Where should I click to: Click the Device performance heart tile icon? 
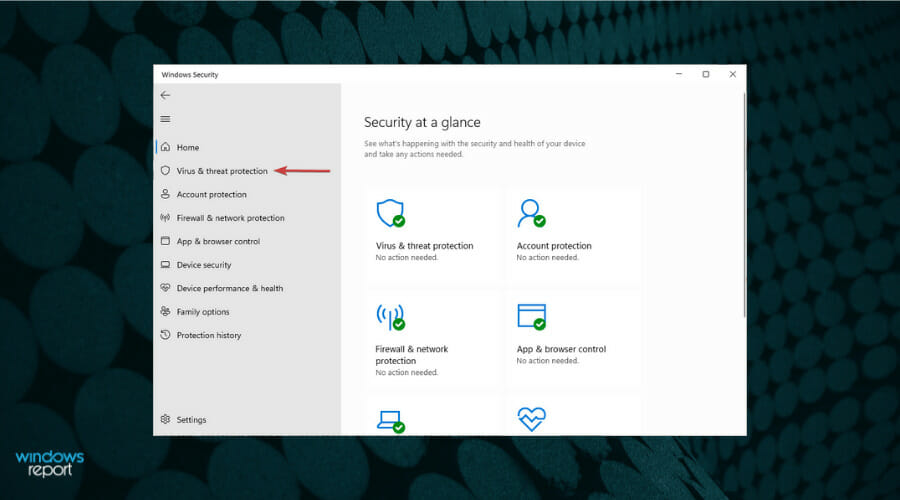532,419
